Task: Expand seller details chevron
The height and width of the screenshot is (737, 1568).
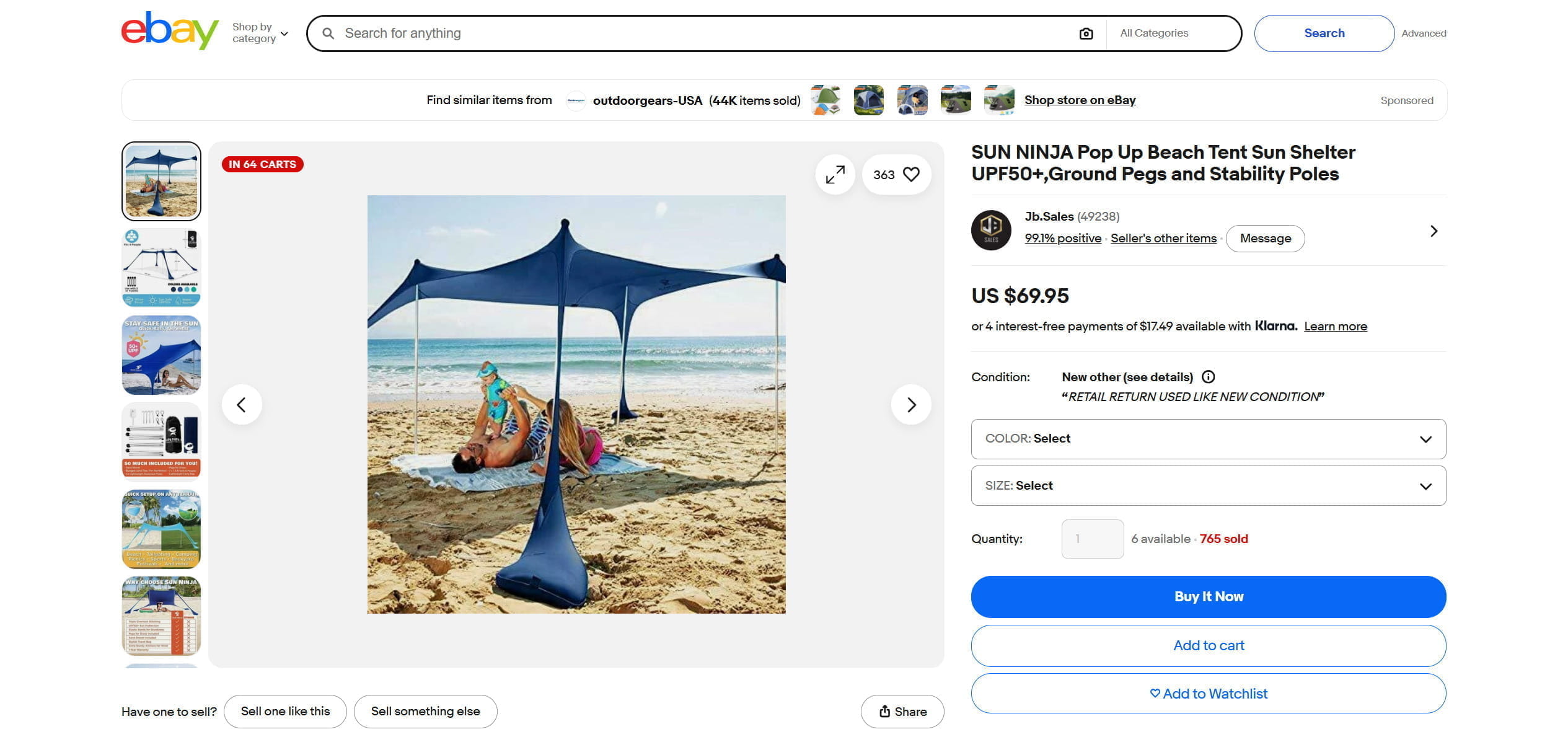Action: [x=1434, y=231]
